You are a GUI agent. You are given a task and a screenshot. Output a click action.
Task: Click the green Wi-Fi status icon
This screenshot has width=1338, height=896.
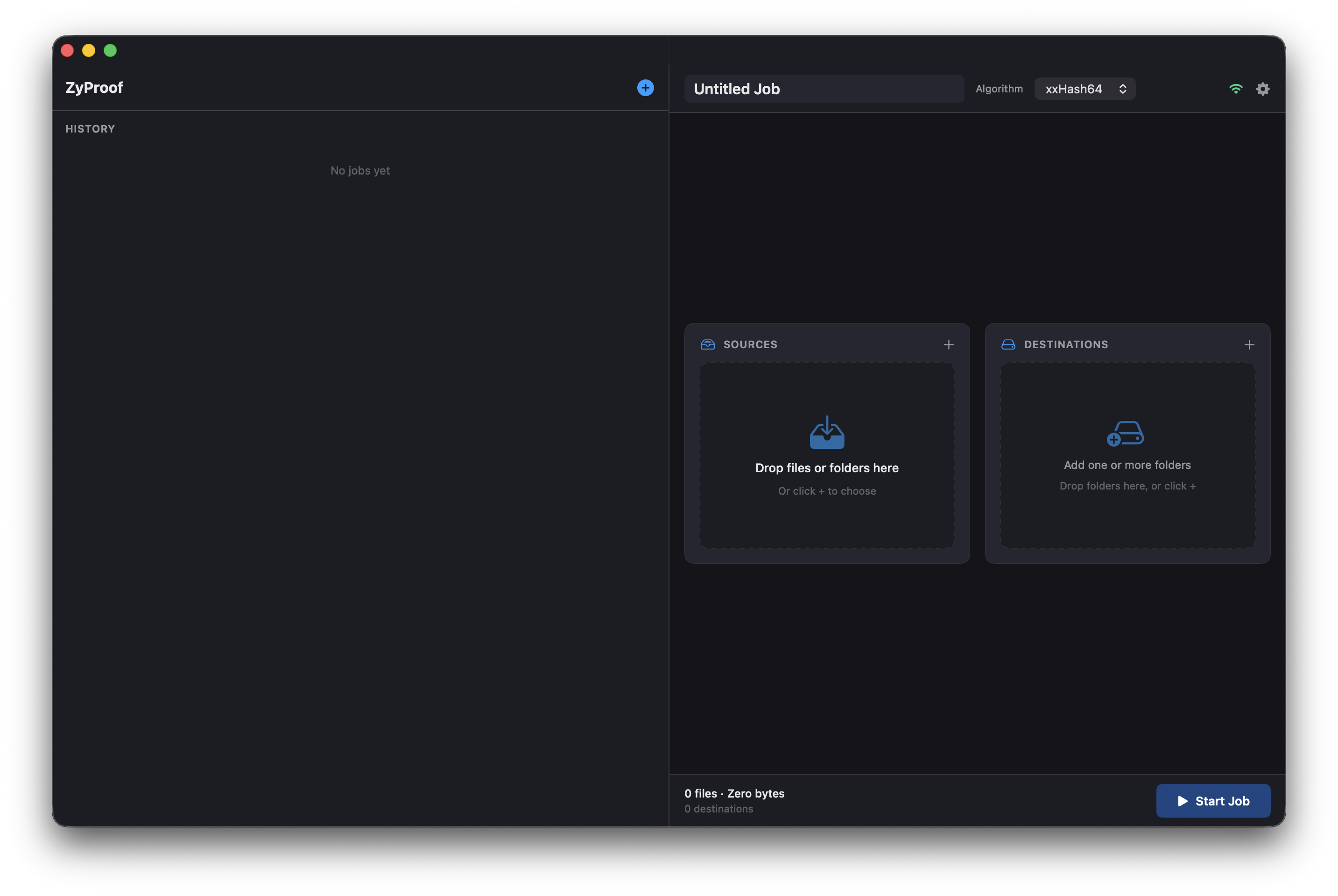tap(1236, 89)
